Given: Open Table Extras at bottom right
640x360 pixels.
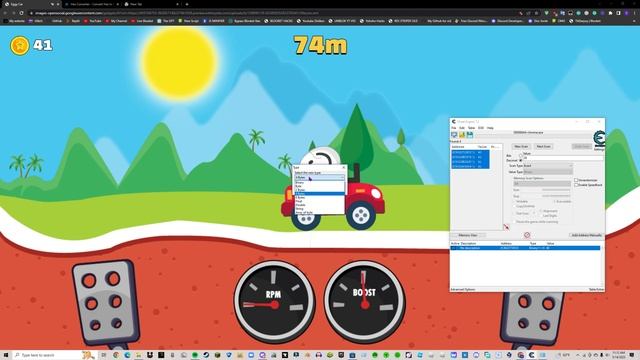Looking at the screenshot, I should (x=596, y=289).
